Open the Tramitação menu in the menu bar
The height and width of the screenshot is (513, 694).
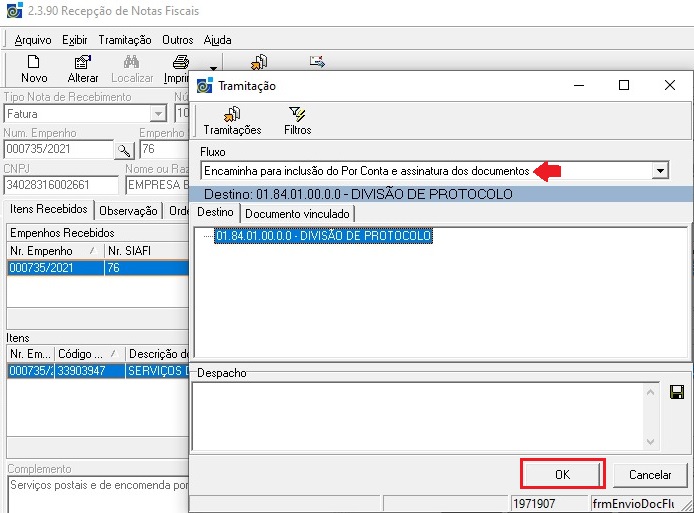125,40
